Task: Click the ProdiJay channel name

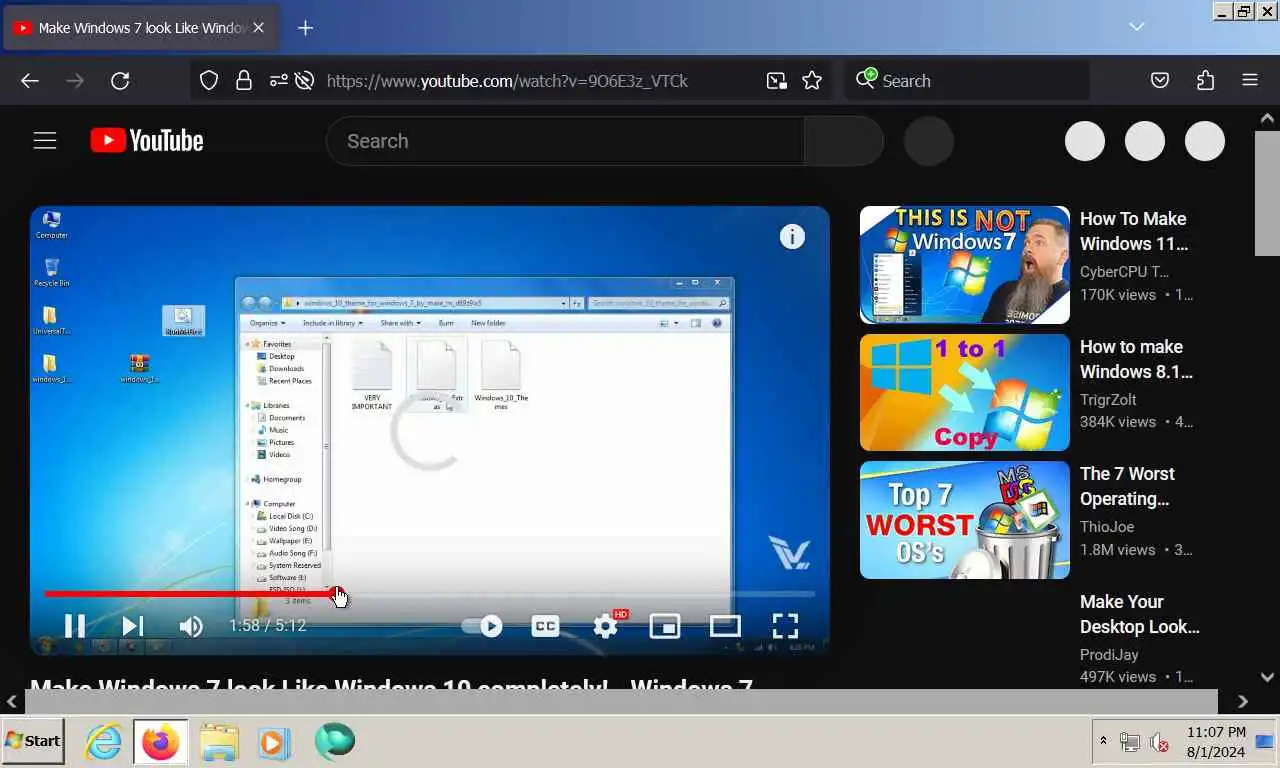Action: 1109,655
